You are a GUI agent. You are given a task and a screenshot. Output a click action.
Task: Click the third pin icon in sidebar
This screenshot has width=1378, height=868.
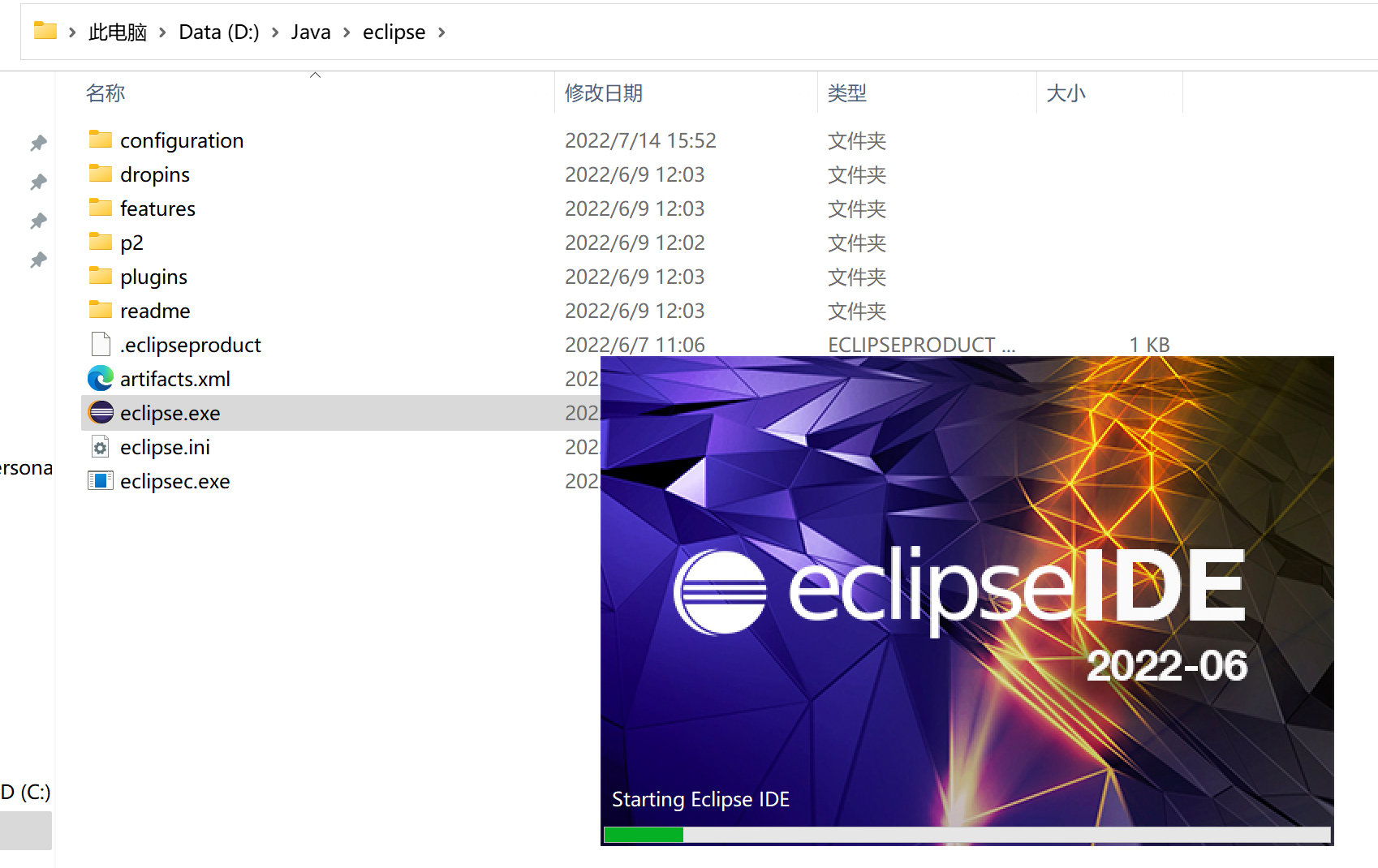coord(38,221)
